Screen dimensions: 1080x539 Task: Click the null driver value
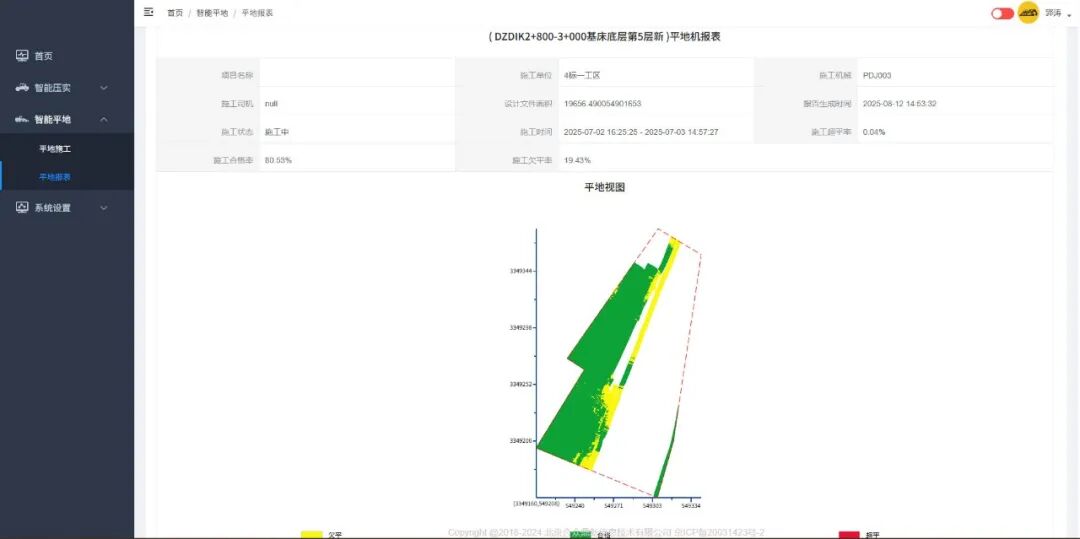pyautogui.click(x=271, y=103)
